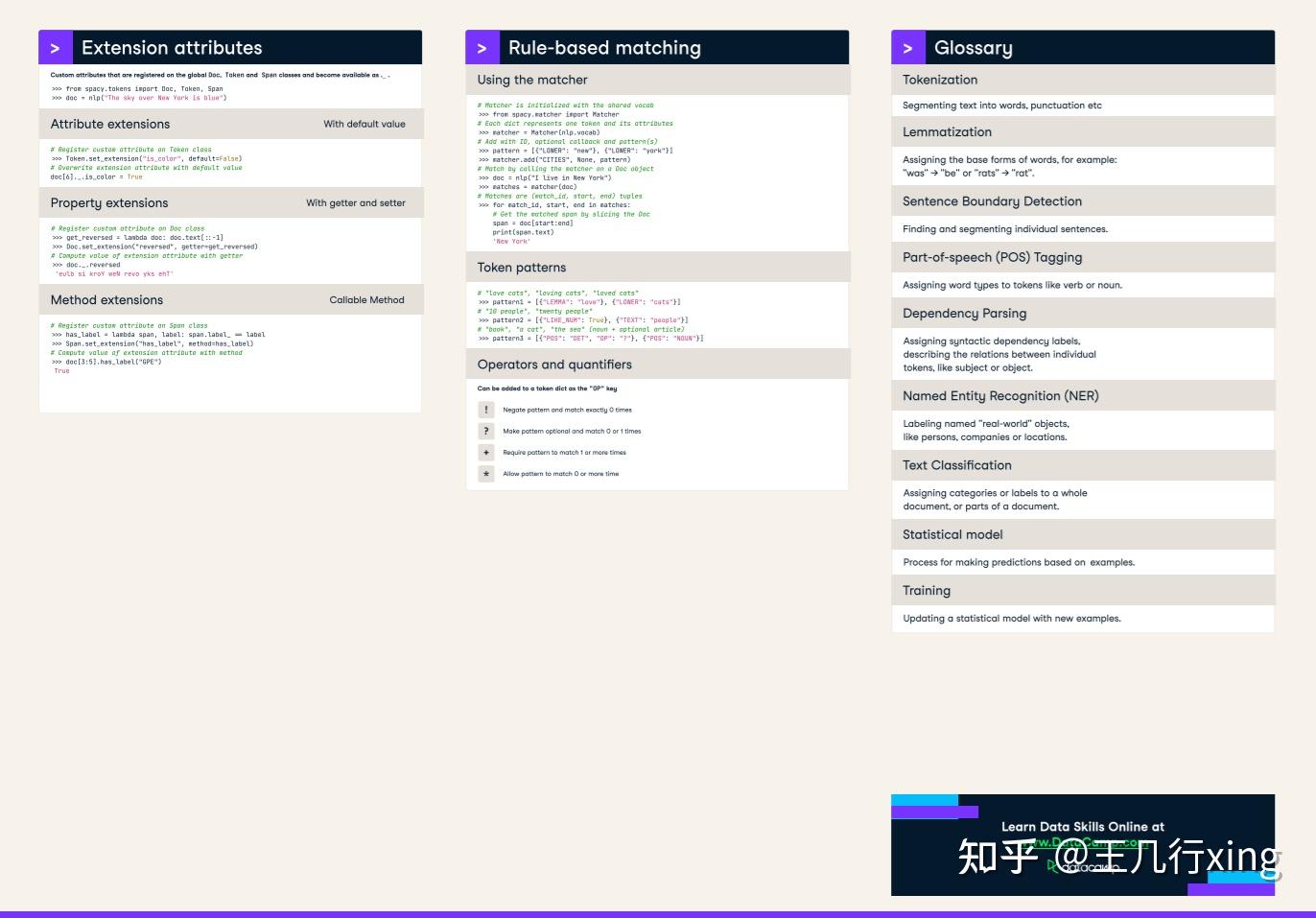The image size is (1316, 918).
Task: Click the '*' allow-match operator badge
Action: pyautogui.click(x=487, y=473)
